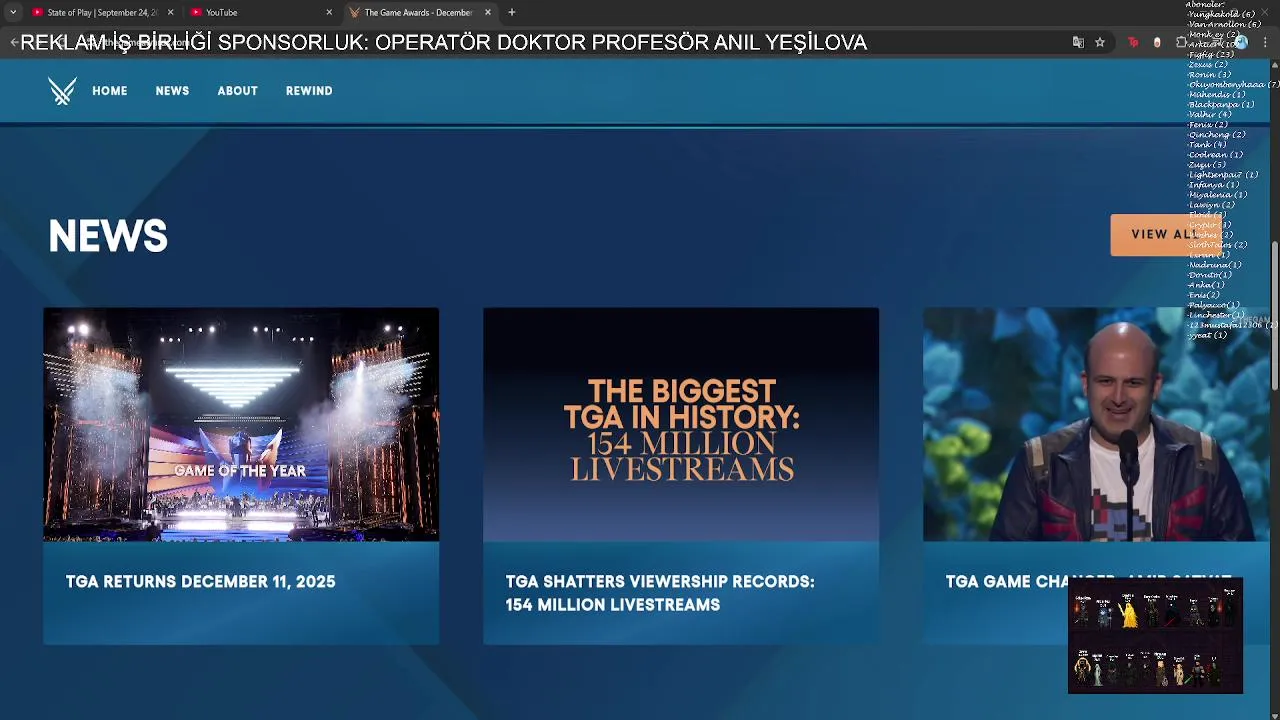Click the red Tp extension icon
The image size is (1280, 720).
tap(1133, 42)
